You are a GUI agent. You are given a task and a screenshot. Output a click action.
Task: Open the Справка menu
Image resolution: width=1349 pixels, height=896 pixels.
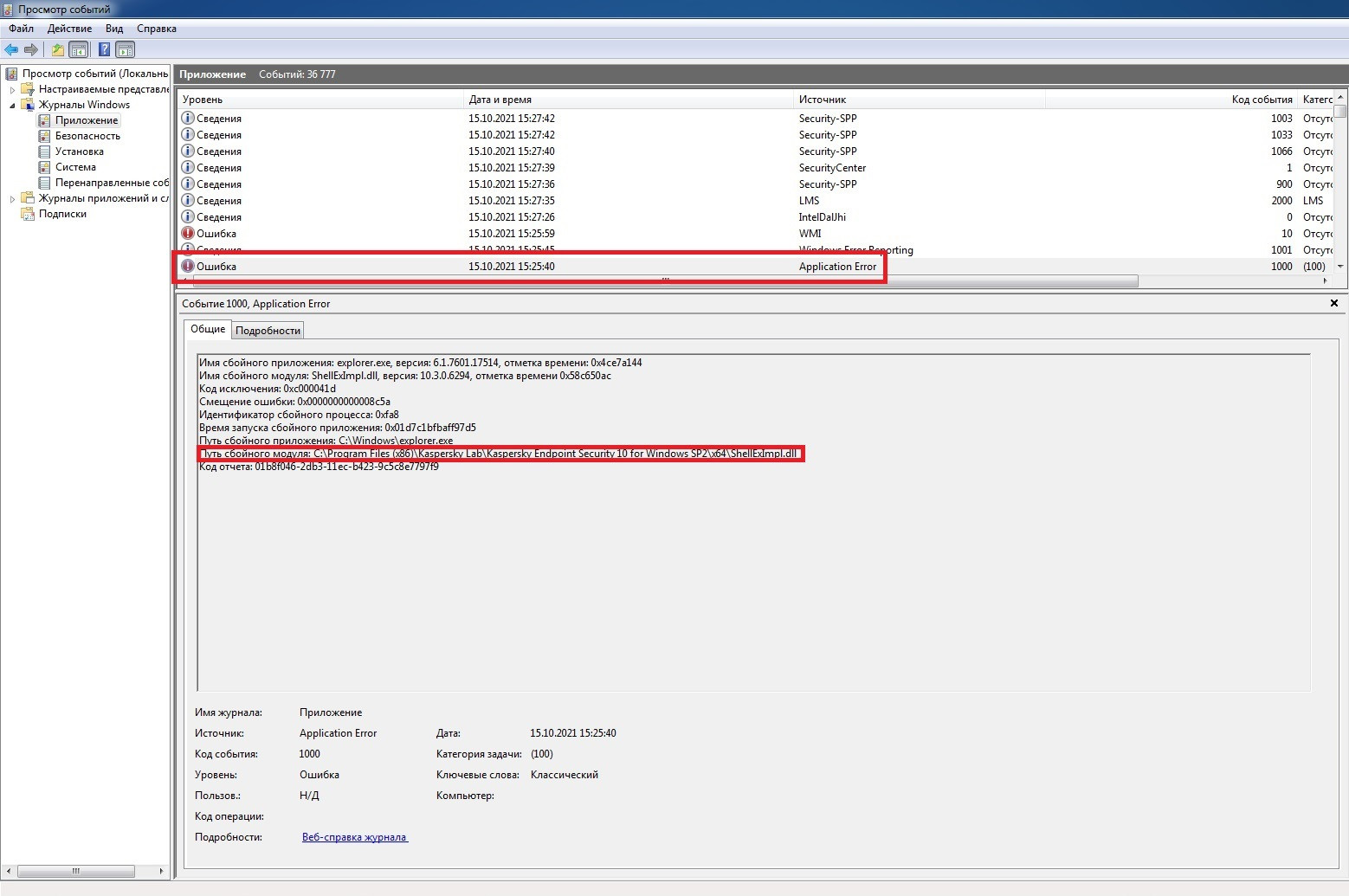tap(157, 29)
